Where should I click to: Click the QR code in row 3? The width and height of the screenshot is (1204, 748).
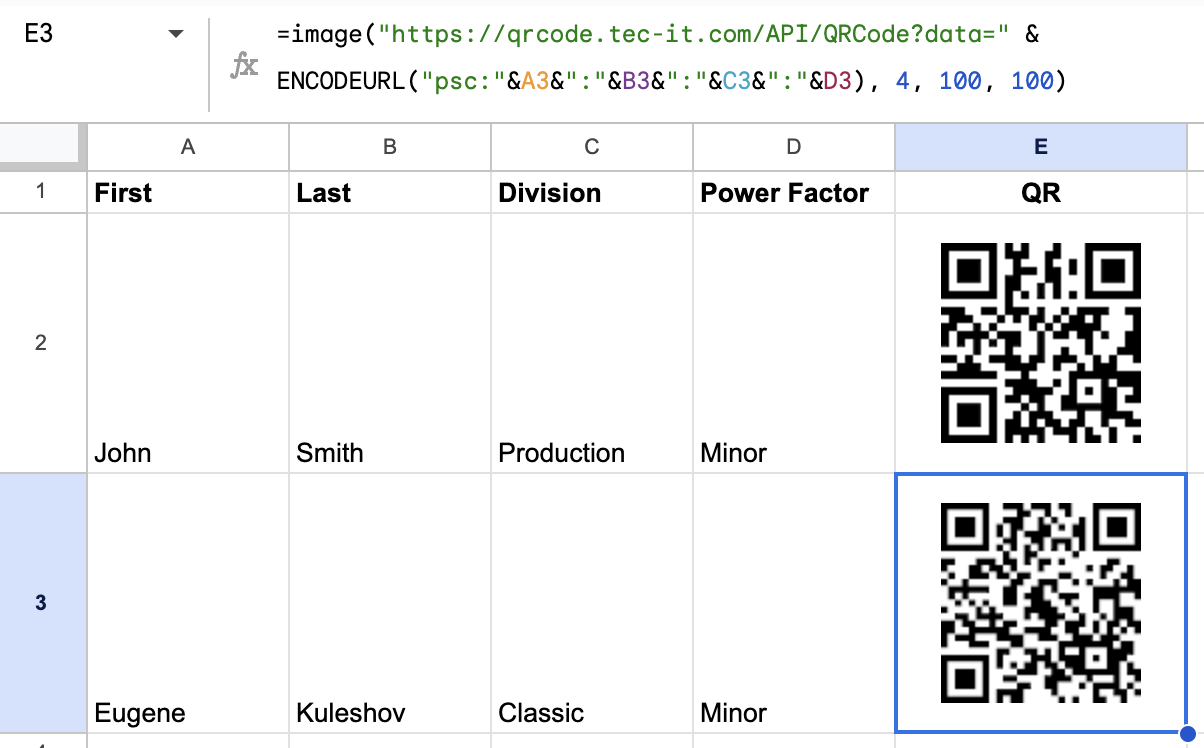click(x=1040, y=603)
